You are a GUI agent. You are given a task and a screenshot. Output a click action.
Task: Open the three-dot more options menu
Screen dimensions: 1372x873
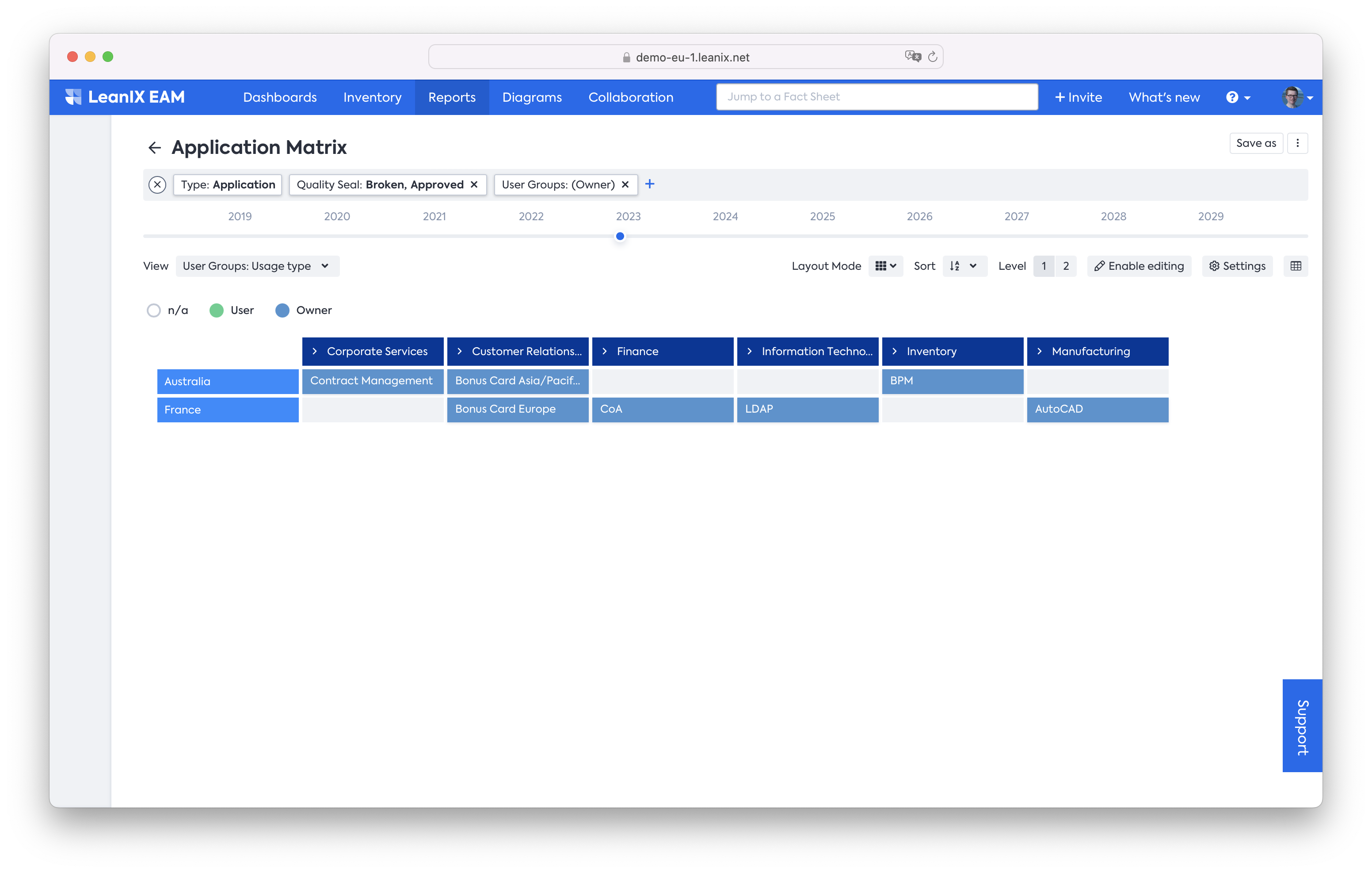click(x=1297, y=143)
